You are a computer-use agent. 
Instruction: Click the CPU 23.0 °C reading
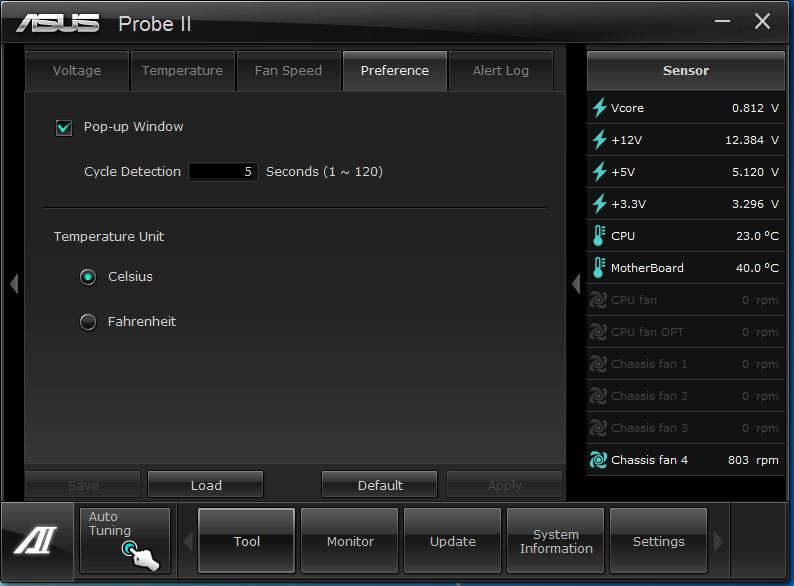pyautogui.click(x=757, y=236)
